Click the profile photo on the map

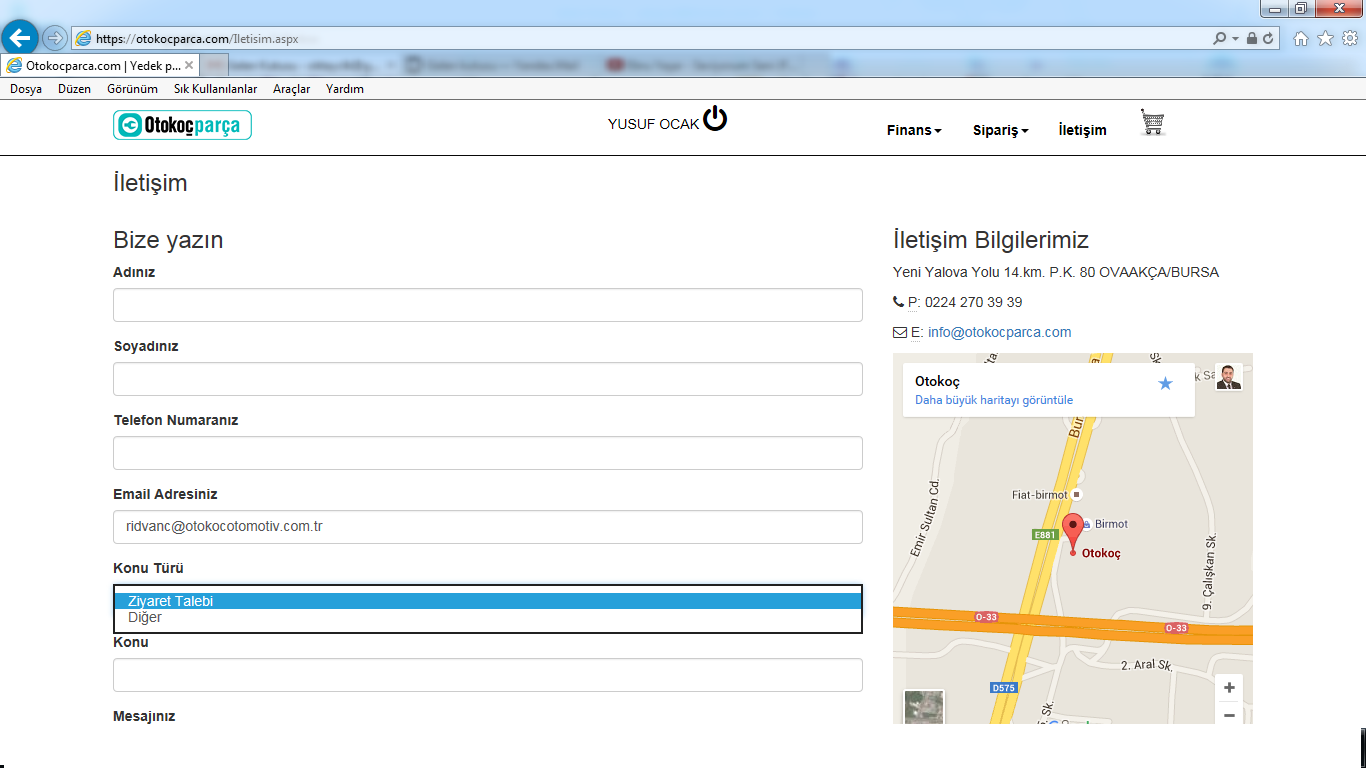(1229, 377)
